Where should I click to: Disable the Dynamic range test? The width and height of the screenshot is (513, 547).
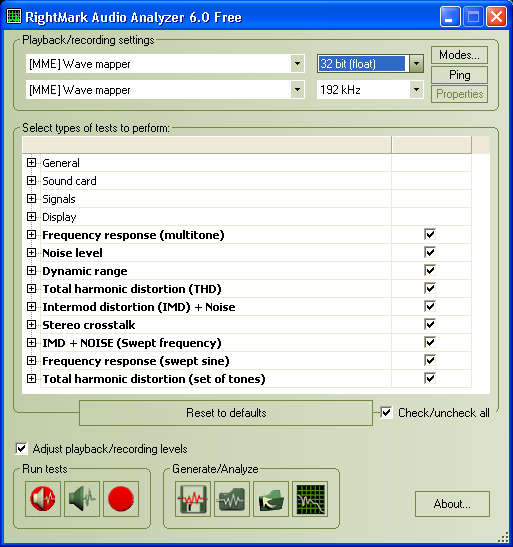coord(430,270)
